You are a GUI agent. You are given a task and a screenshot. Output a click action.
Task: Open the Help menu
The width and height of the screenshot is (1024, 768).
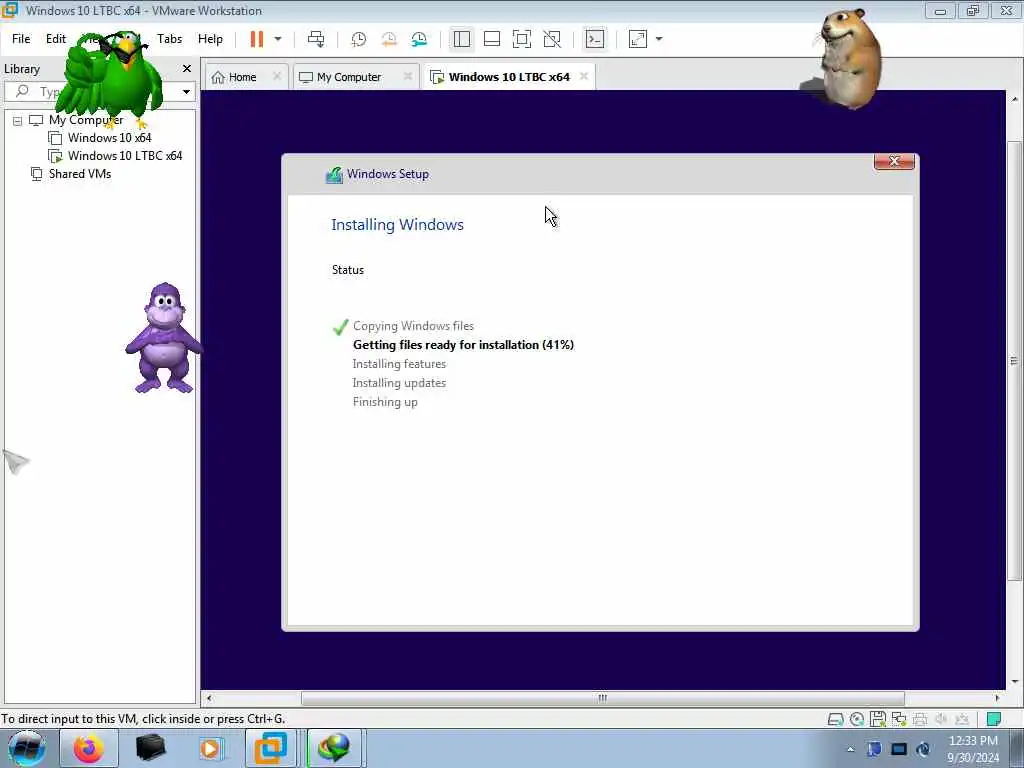(x=210, y=39)
